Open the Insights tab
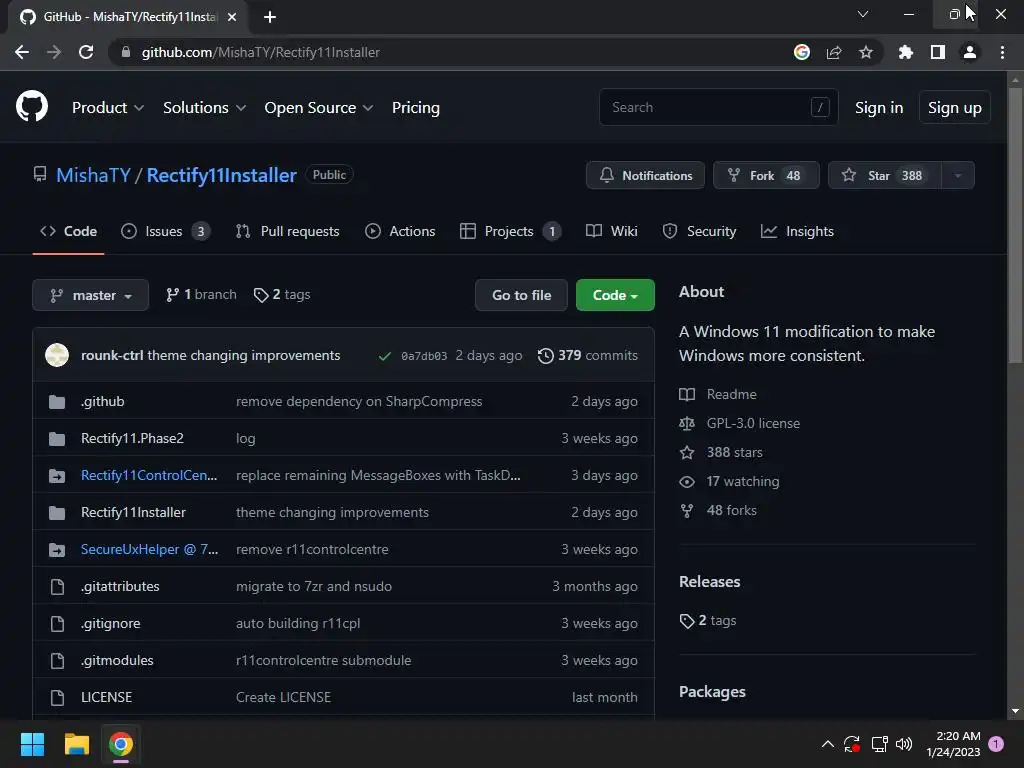The image size is (1024, 768). click(x=797, y=231)
